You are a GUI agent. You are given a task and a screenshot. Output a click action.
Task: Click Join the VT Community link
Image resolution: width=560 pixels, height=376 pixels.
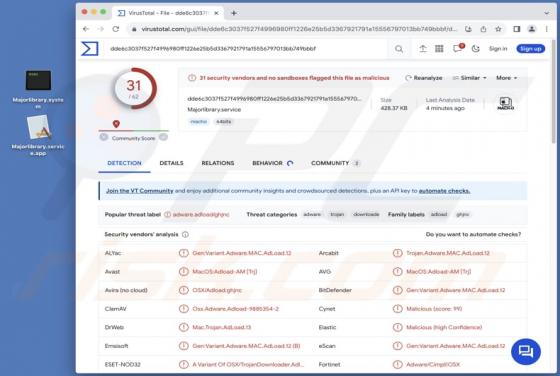(140, 191)
